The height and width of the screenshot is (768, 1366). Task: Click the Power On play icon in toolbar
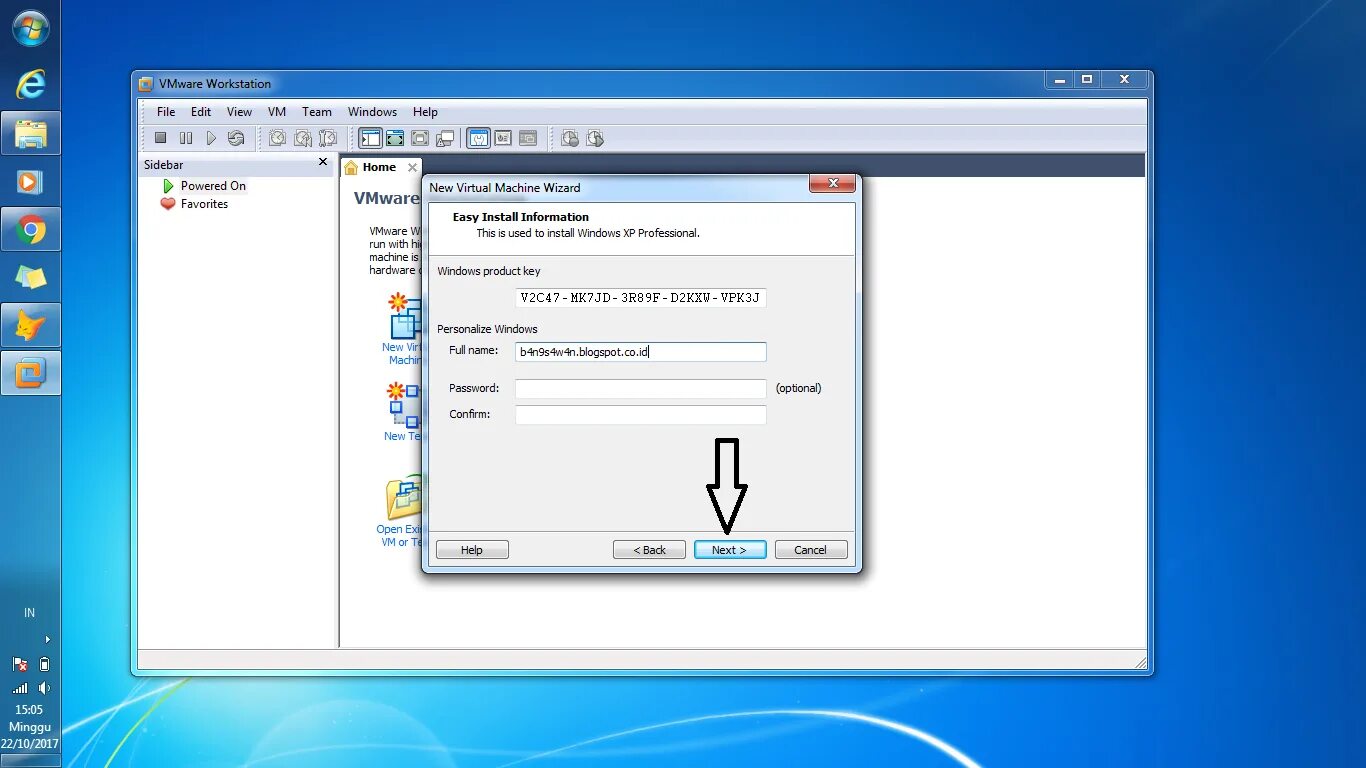(211, 138)
